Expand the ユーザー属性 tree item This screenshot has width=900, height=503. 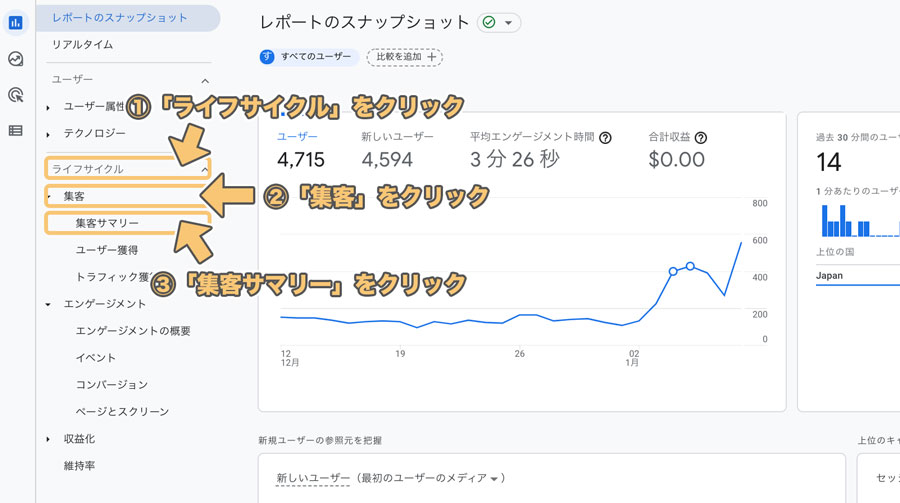(48, 107)
